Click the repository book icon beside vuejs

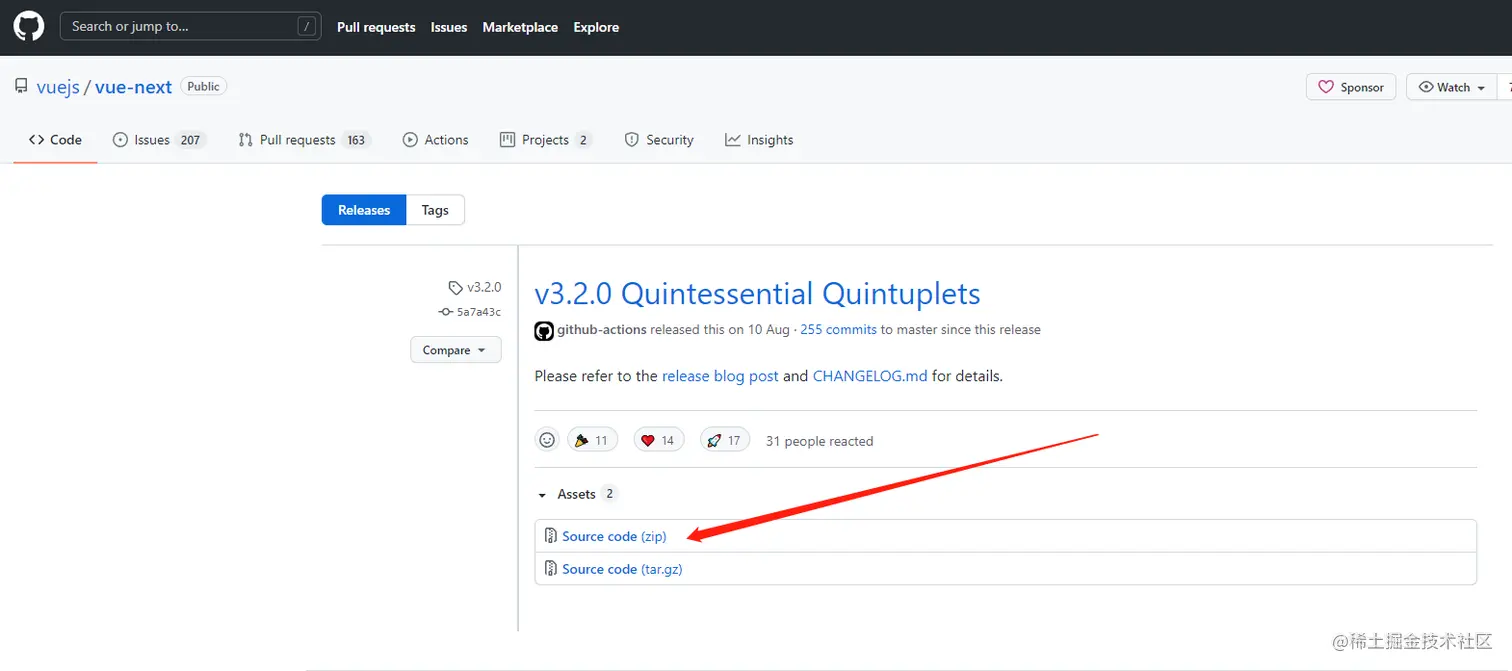(21, 87)
